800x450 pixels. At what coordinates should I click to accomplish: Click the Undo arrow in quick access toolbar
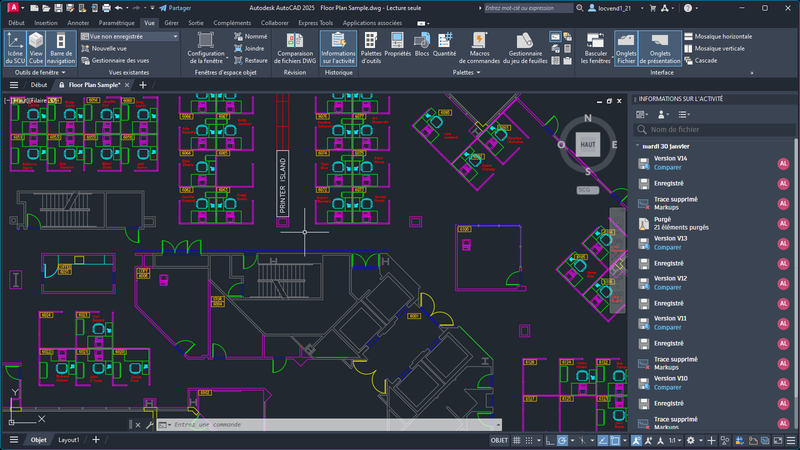pos(119,8)
